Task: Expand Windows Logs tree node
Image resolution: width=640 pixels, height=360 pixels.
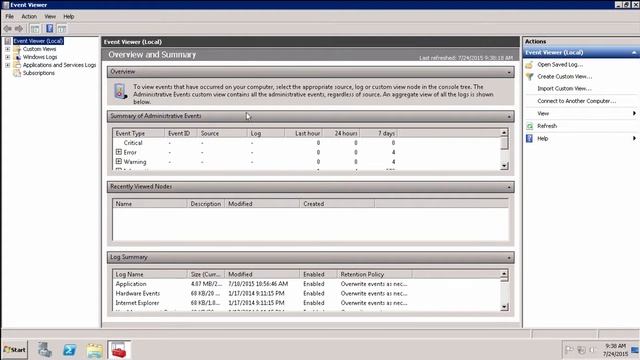Action: point(7,57)
